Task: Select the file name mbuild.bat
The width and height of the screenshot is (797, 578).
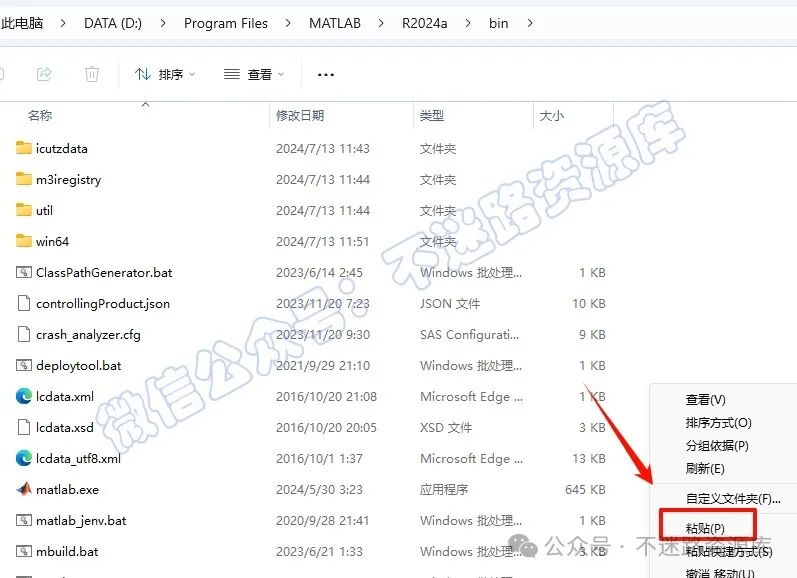Action: click(x=67, y=552)
